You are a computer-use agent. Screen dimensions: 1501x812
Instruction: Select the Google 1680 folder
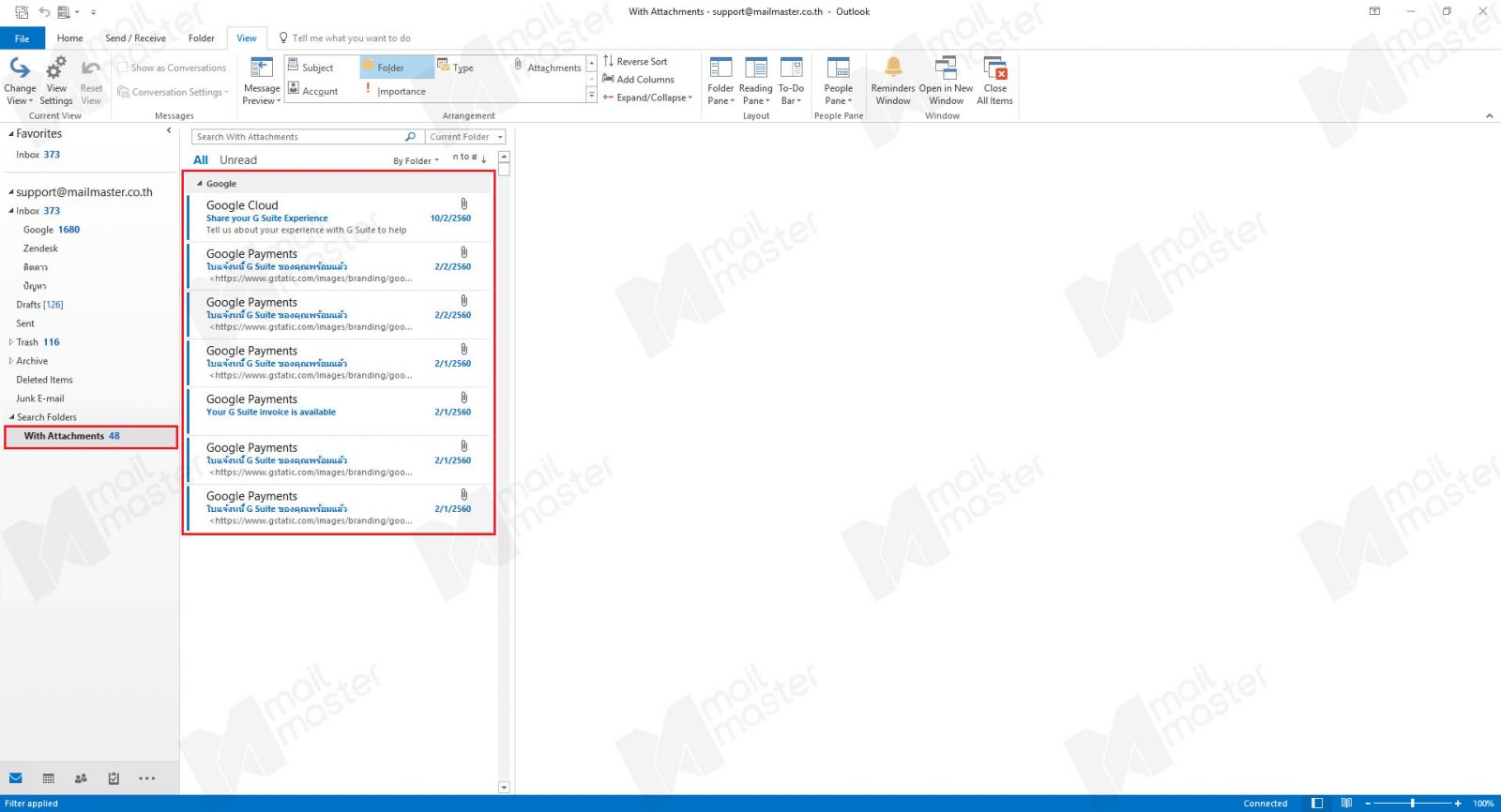pos(52,230)
